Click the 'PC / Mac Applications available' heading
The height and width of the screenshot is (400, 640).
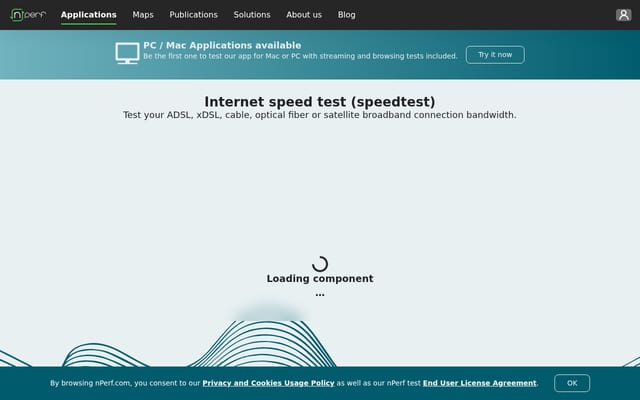[x=222, y=45]
